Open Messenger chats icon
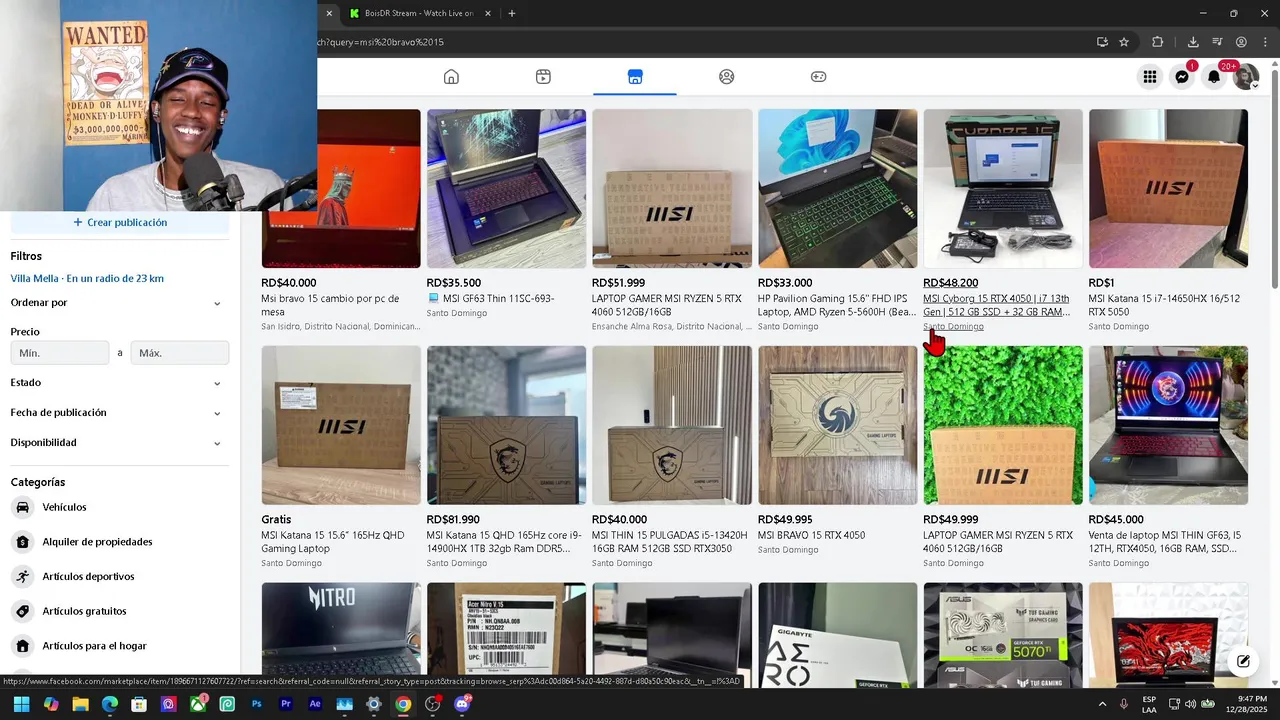 (1182, 77)
